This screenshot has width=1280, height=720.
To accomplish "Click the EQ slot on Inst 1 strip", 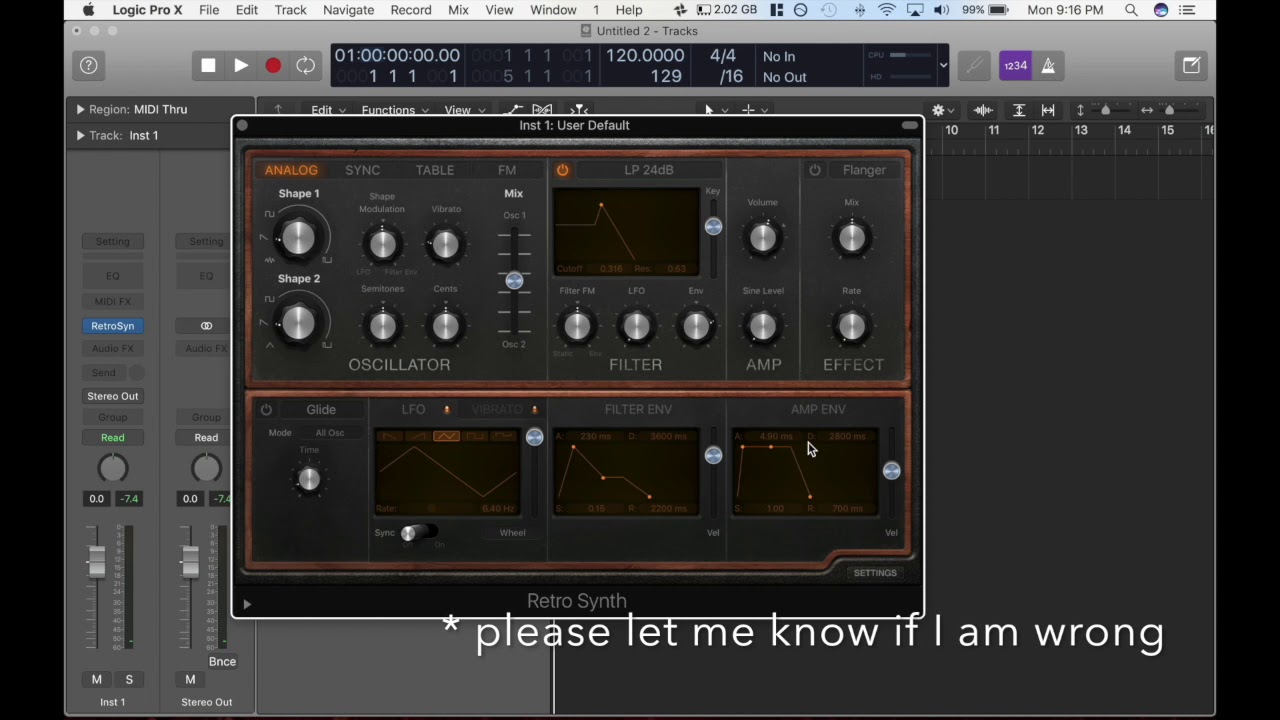I will click(x=112, y=276).
